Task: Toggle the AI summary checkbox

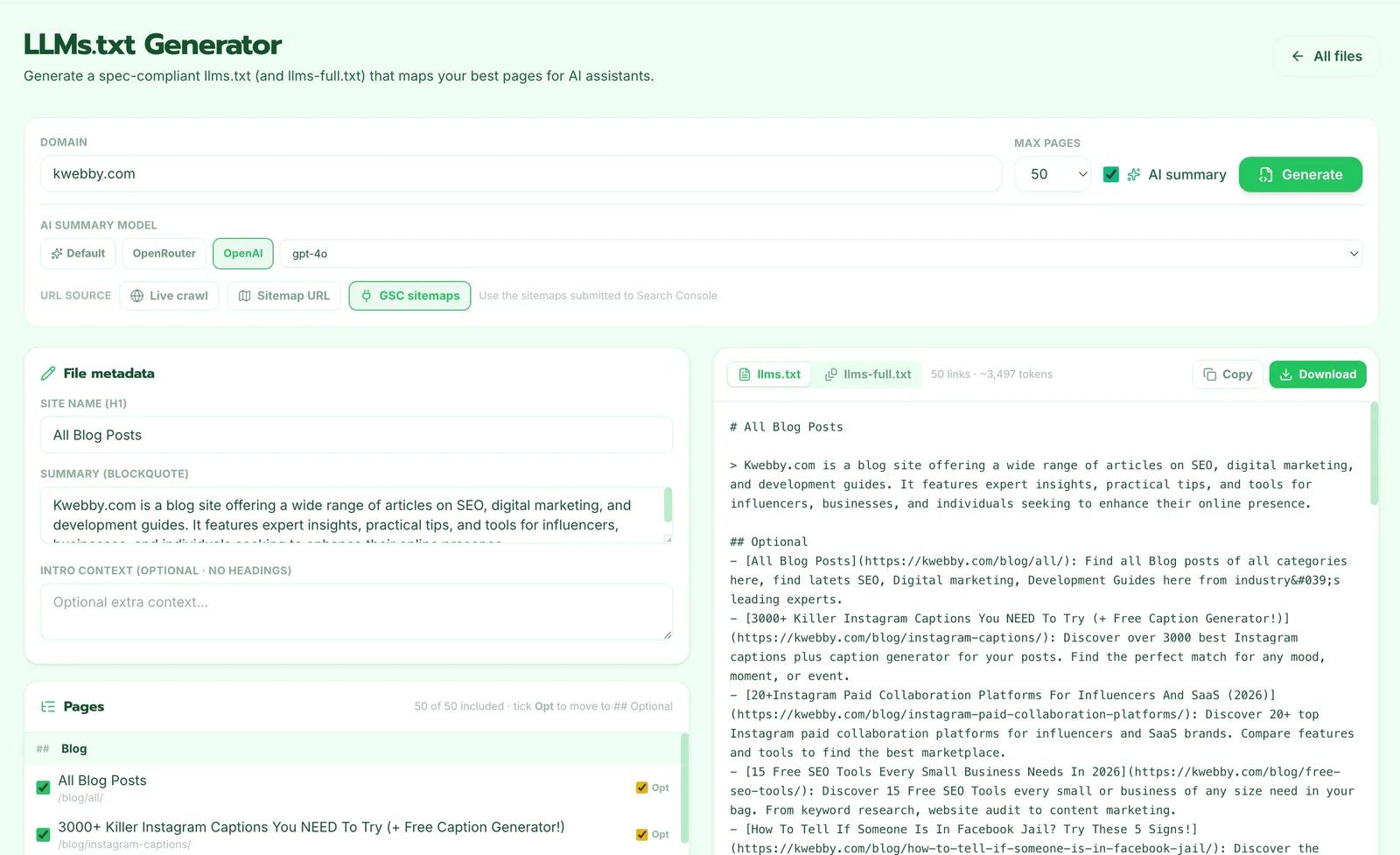Action: (x=1111, y=174)
